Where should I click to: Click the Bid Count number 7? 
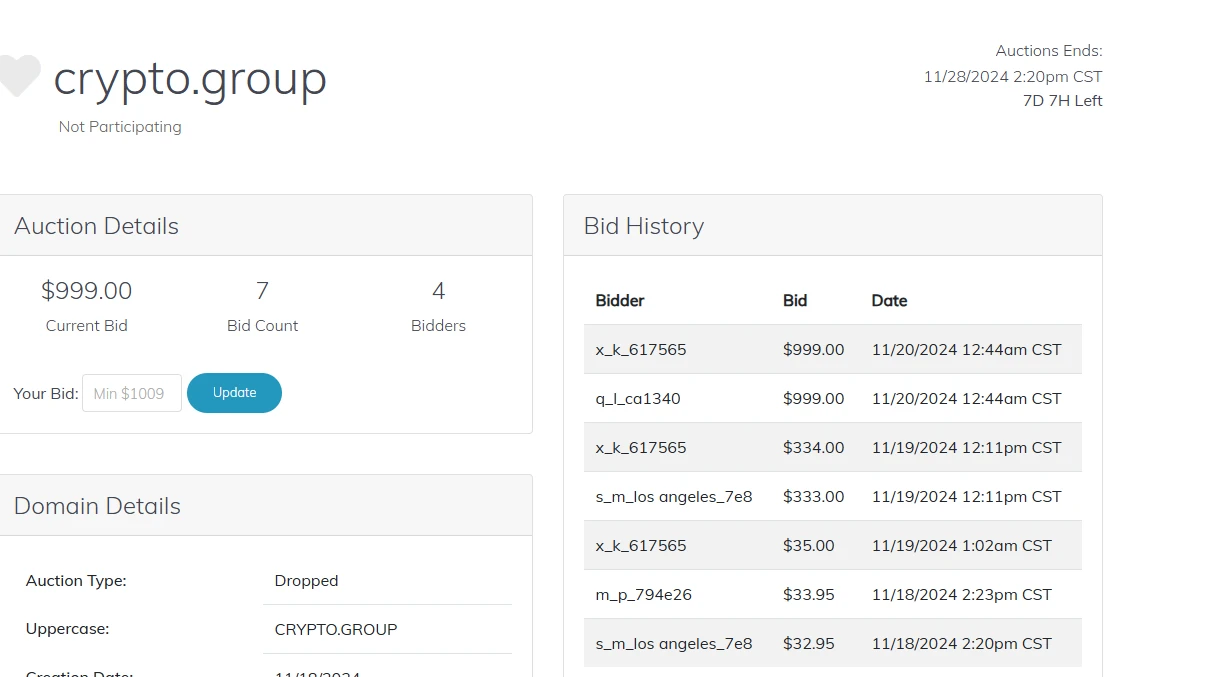(x=262, y=291)
